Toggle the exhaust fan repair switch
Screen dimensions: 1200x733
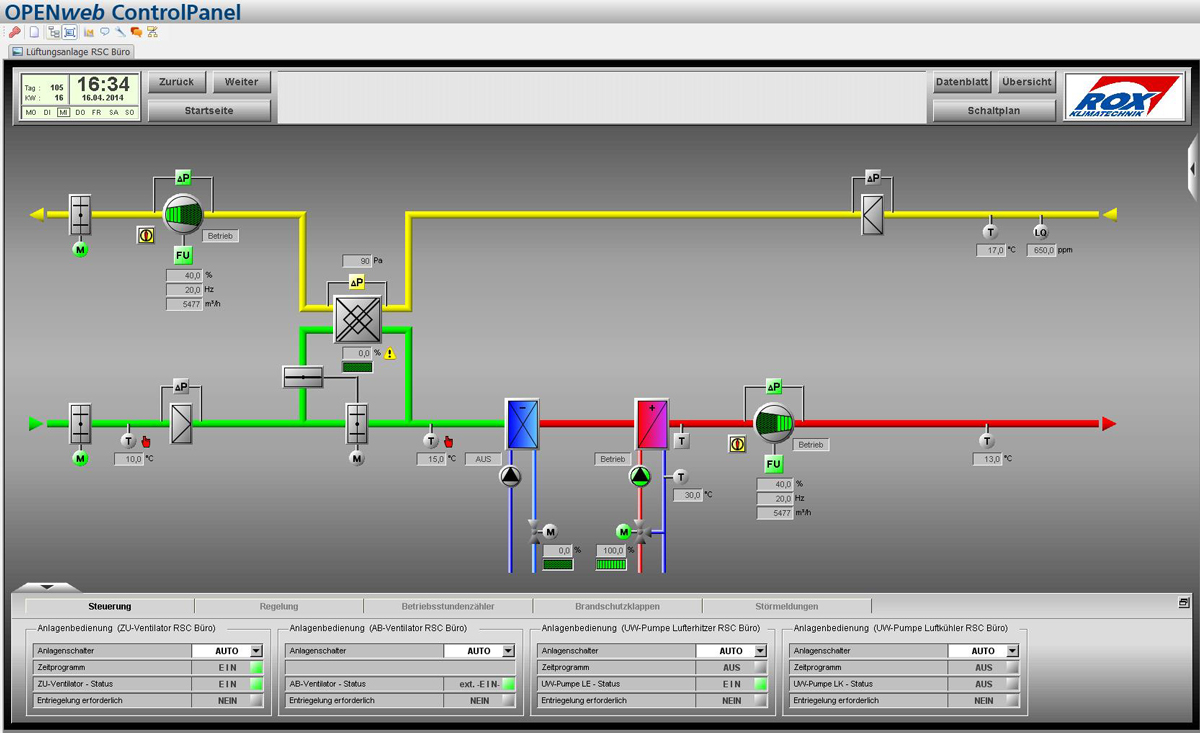click(x=146, y=236)
